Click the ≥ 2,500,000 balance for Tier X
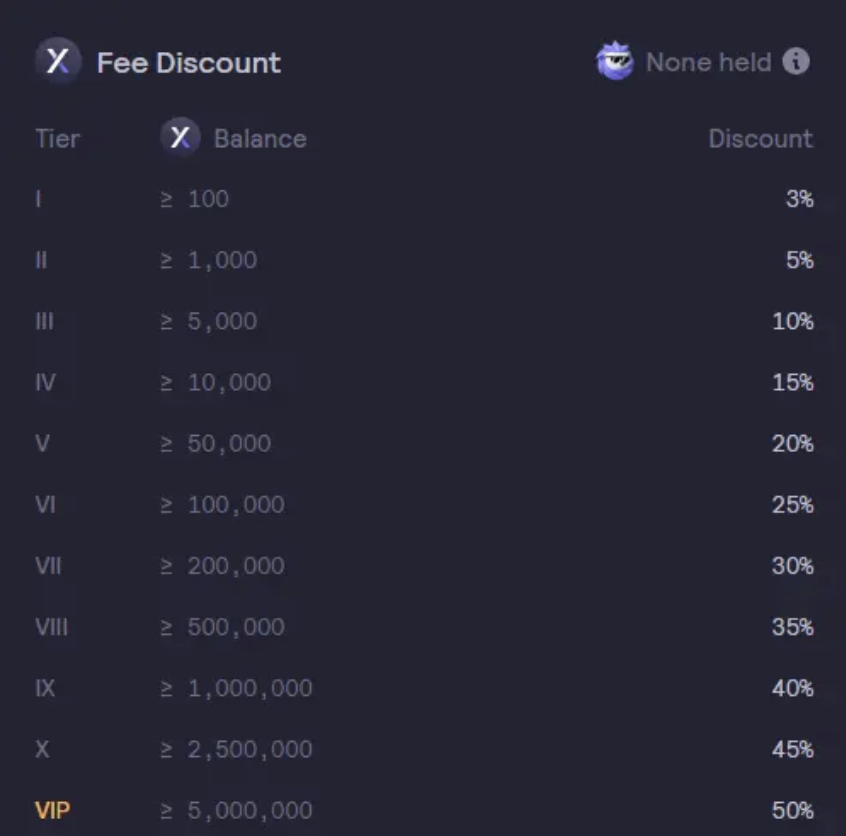Screen dimensions: 846x836 coord(236,749)
